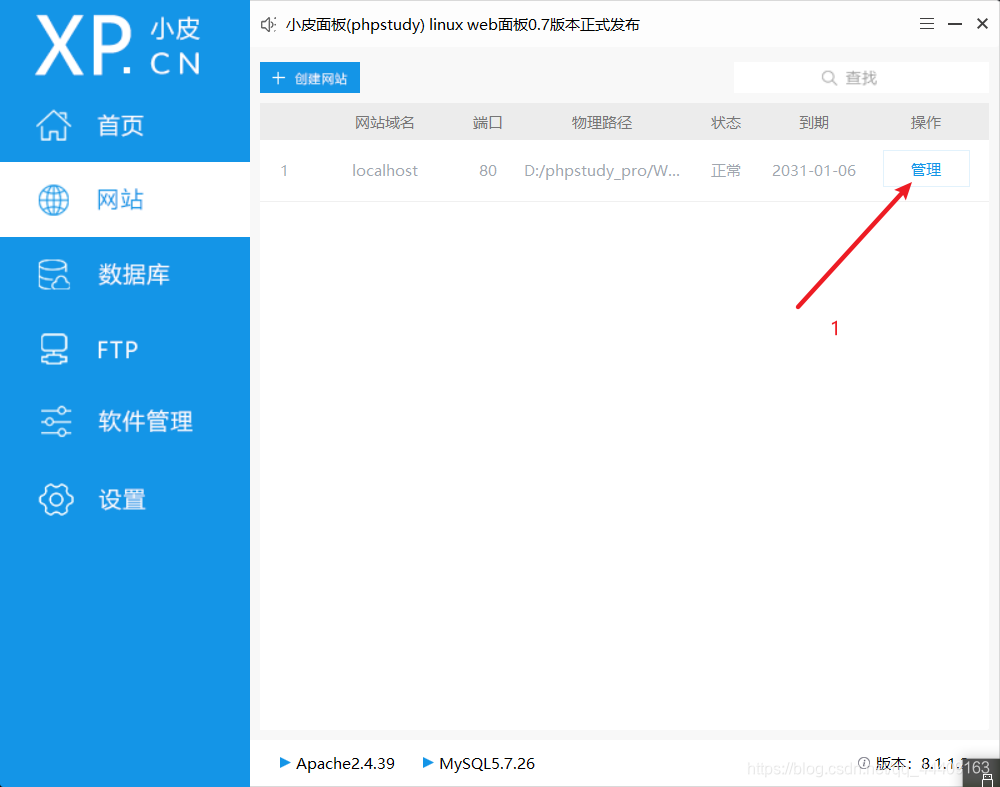Click row number 1
This screenshot has width=1000, height=787.
[x=284, y=170]
